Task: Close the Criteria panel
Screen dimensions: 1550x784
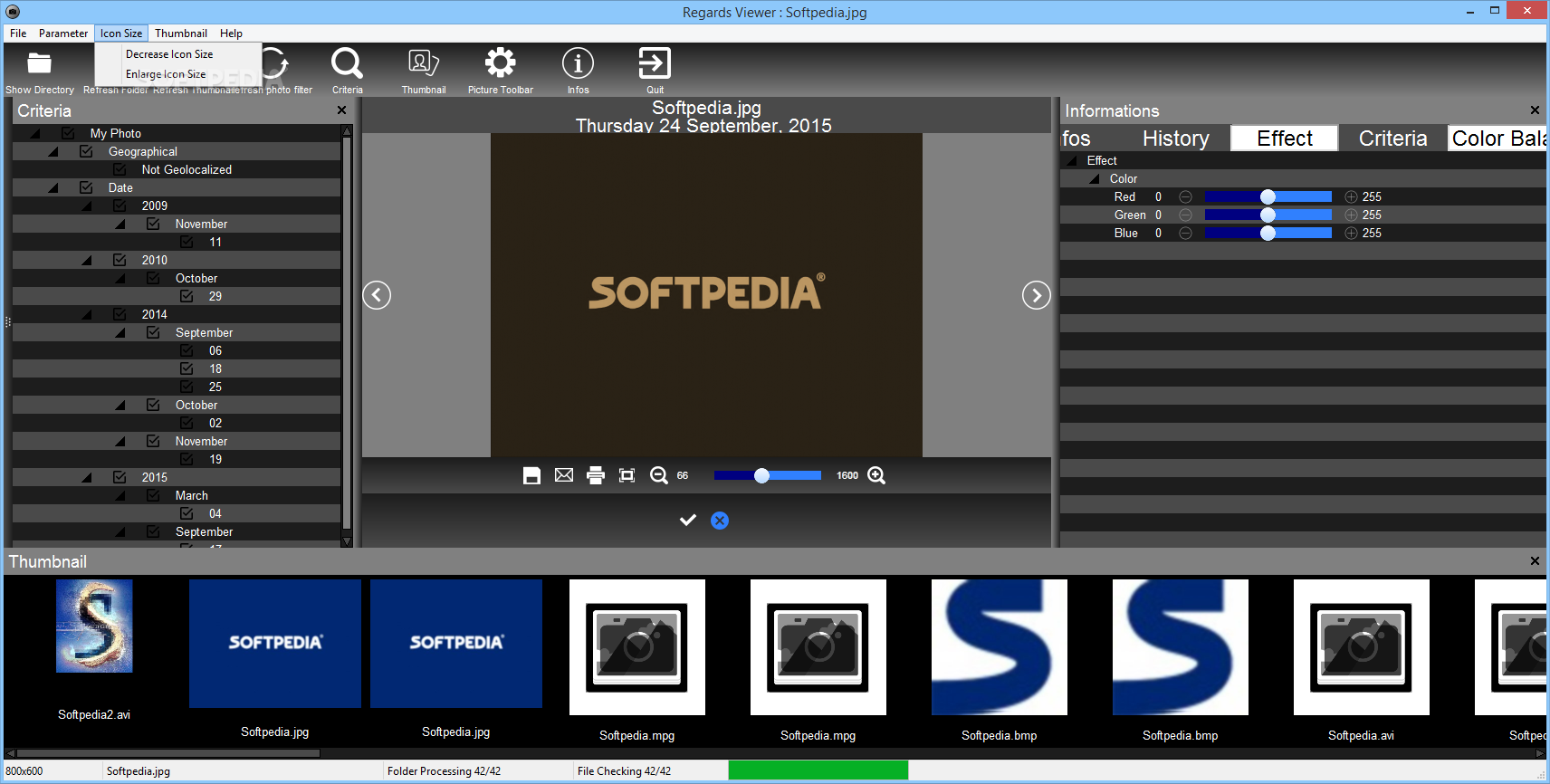Action: point(341,110)
